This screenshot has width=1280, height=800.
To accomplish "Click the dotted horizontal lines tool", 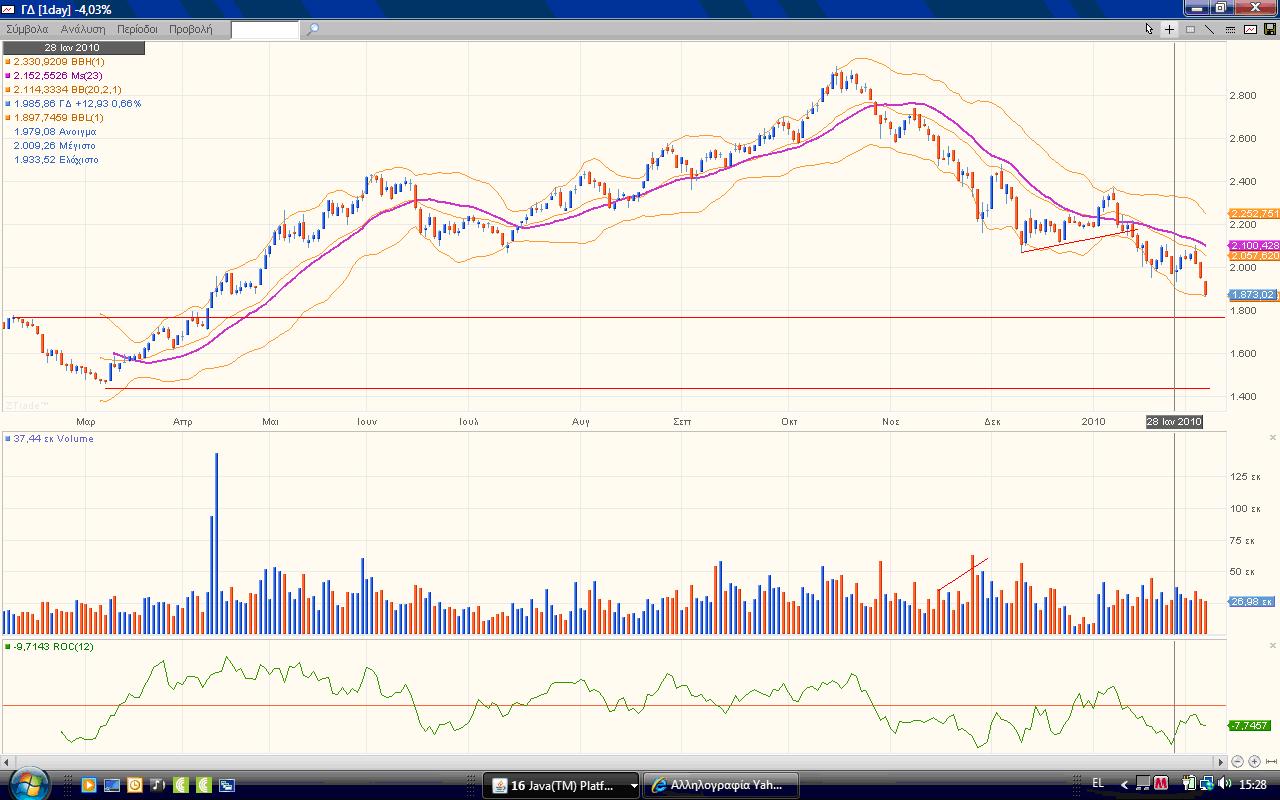I will coord(1230,29).
